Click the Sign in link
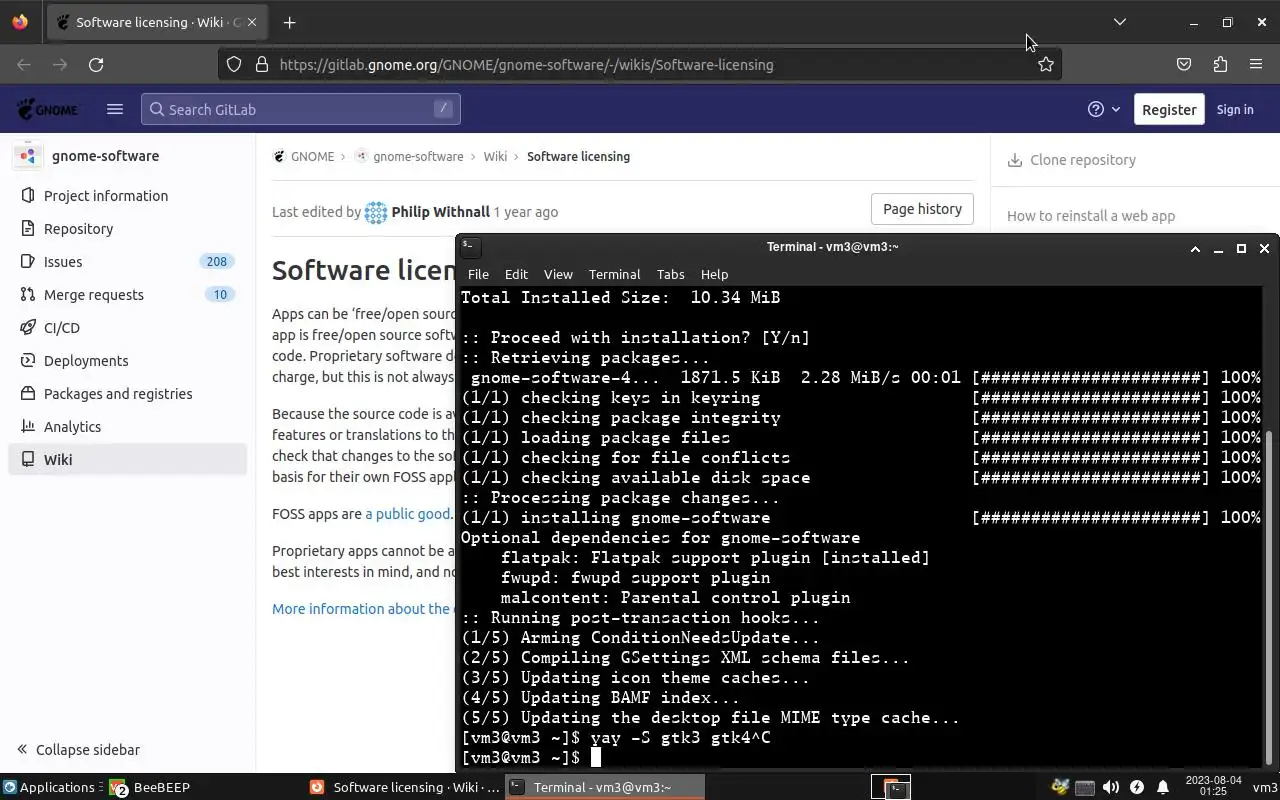The height and width of the screenshot is (800, 1280). (1235, 109)
